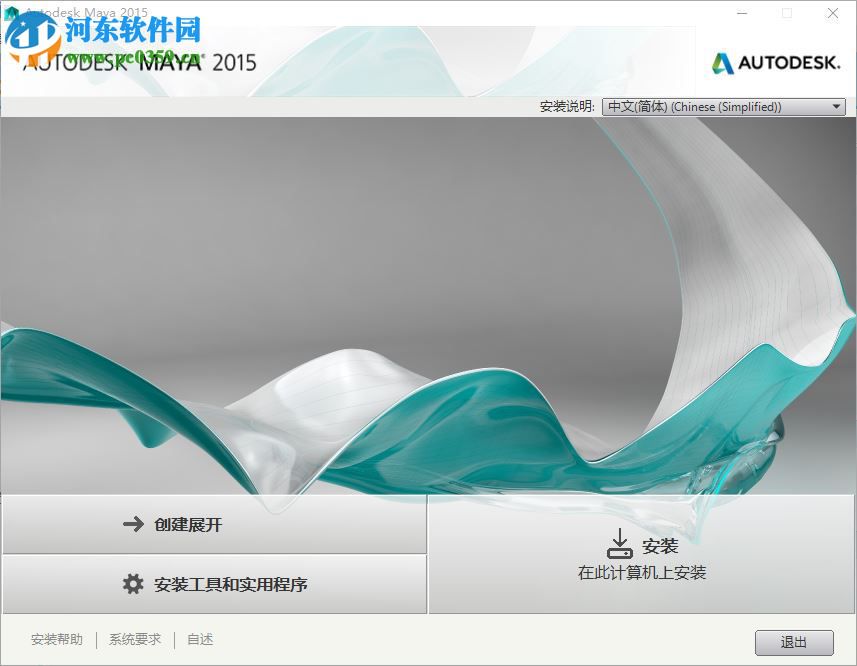Click the 退出 button
Image resolution: width=857 pixels, height=666 pixels.
793,641
